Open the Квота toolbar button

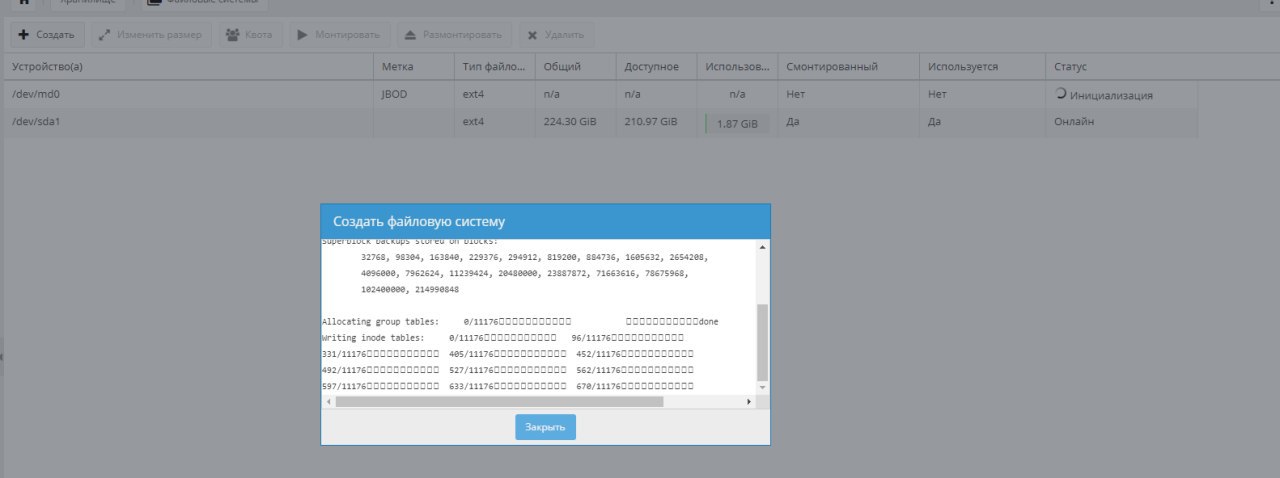tap(251, 35)
